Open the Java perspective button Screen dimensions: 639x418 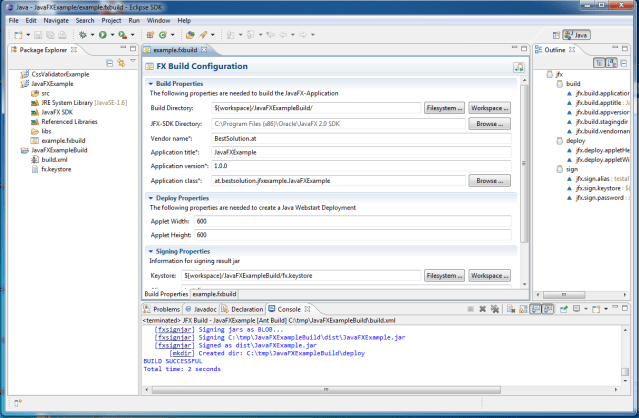576,35
